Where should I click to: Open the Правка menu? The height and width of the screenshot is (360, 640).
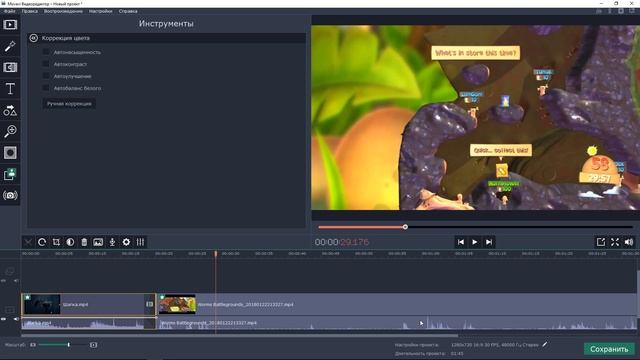pos(30,11)
